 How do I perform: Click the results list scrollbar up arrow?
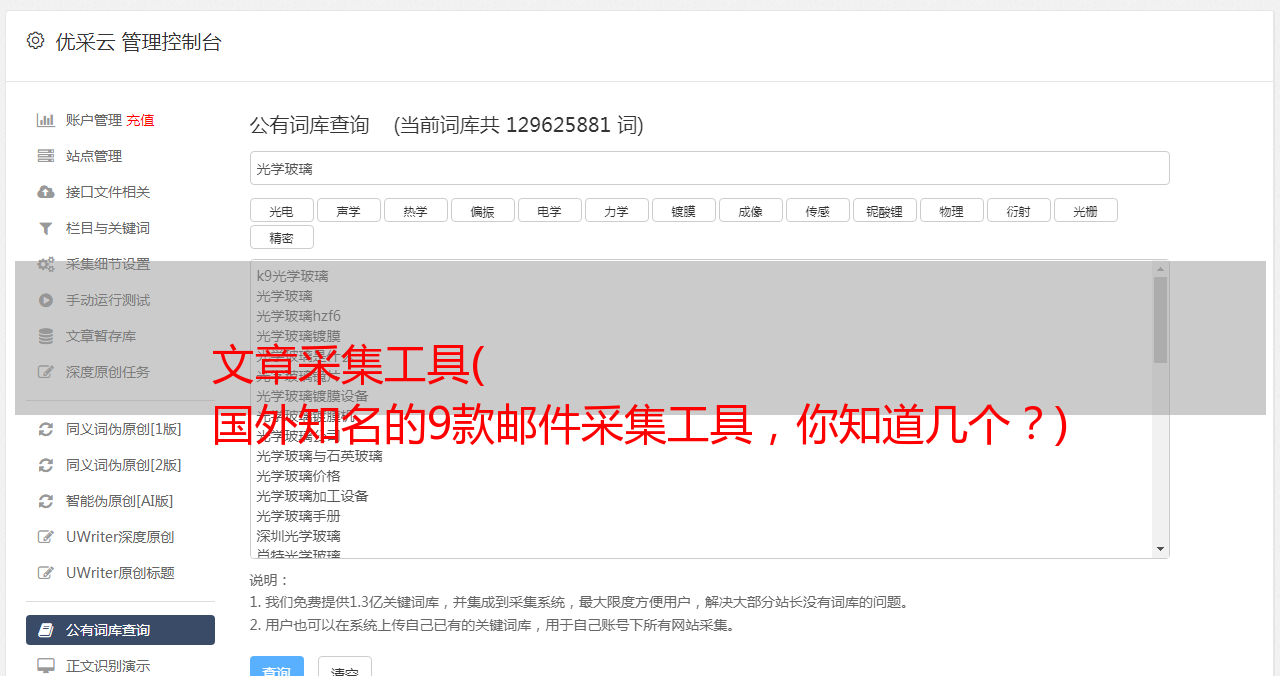pyautogui.click(x=1160, y=269)
